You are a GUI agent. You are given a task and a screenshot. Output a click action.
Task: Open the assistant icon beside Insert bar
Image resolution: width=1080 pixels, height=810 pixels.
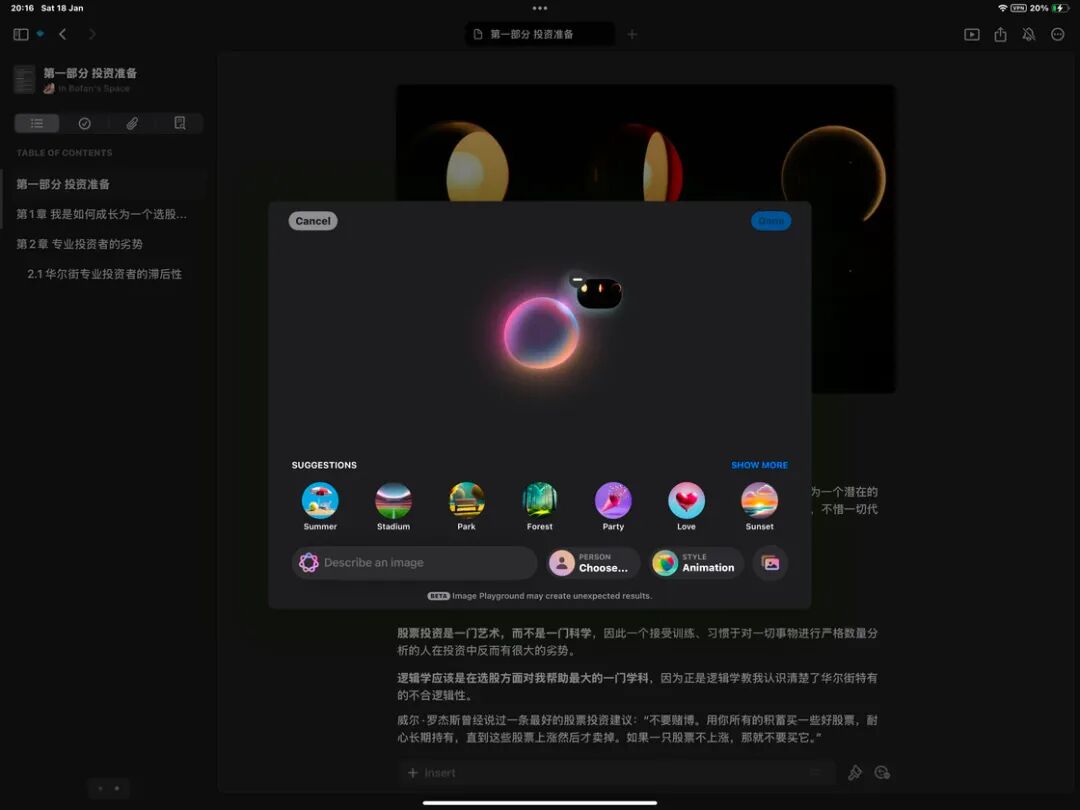tap(882, 773)
